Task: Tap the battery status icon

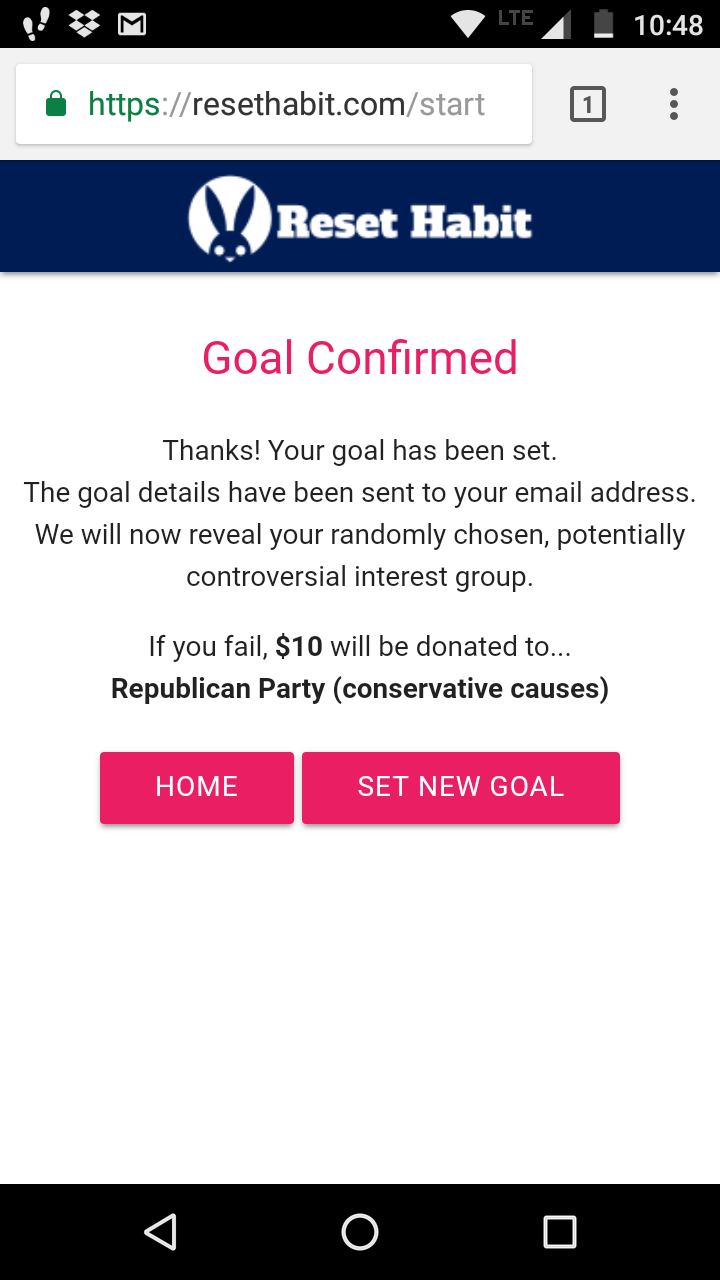Action: point(603,24)
